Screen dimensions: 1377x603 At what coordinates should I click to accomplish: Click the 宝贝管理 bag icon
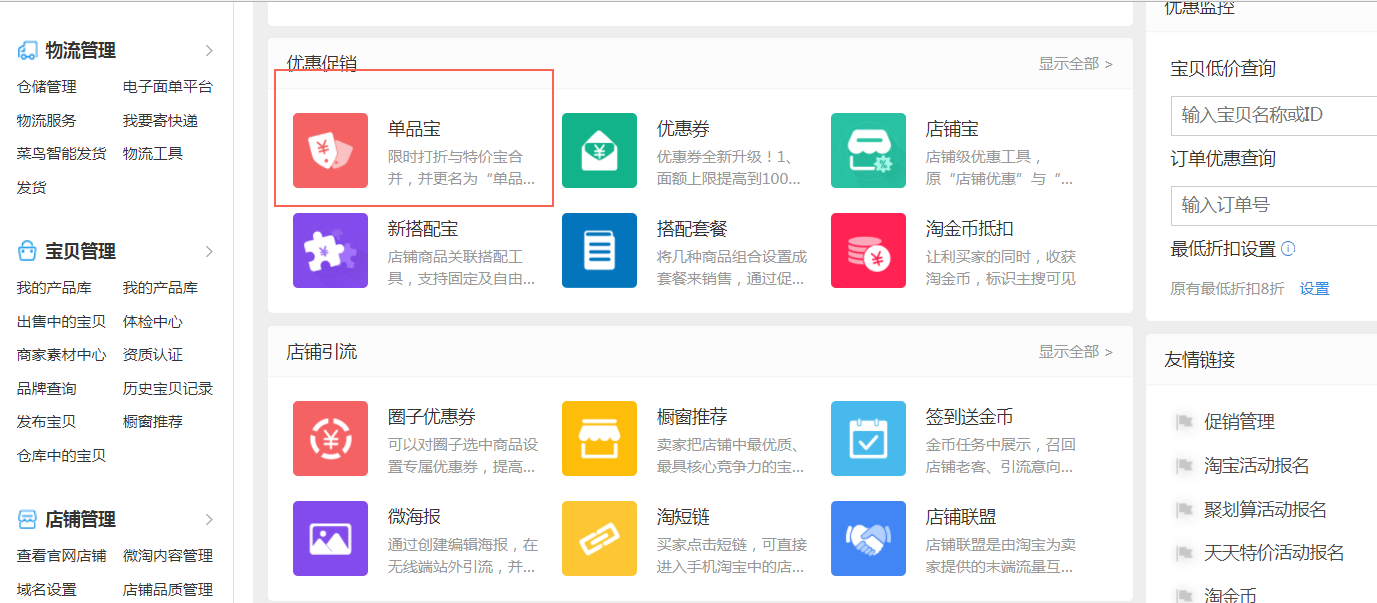tap(28, 251)
